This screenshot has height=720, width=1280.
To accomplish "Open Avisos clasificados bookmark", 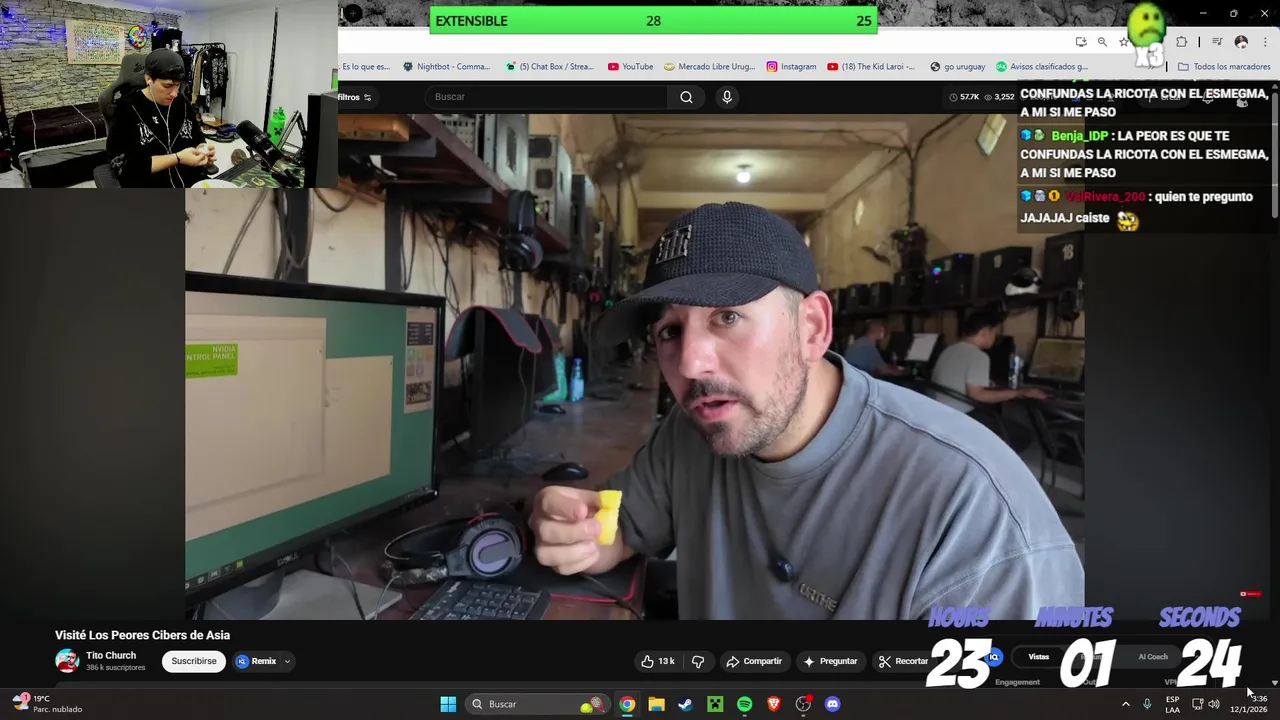I will pos(1042,67).
